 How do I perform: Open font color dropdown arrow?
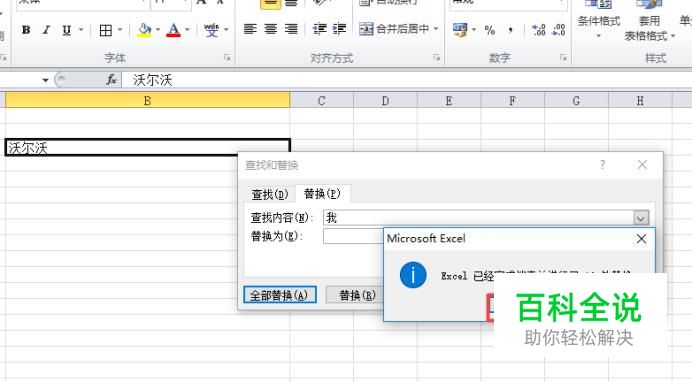point(187,30)
